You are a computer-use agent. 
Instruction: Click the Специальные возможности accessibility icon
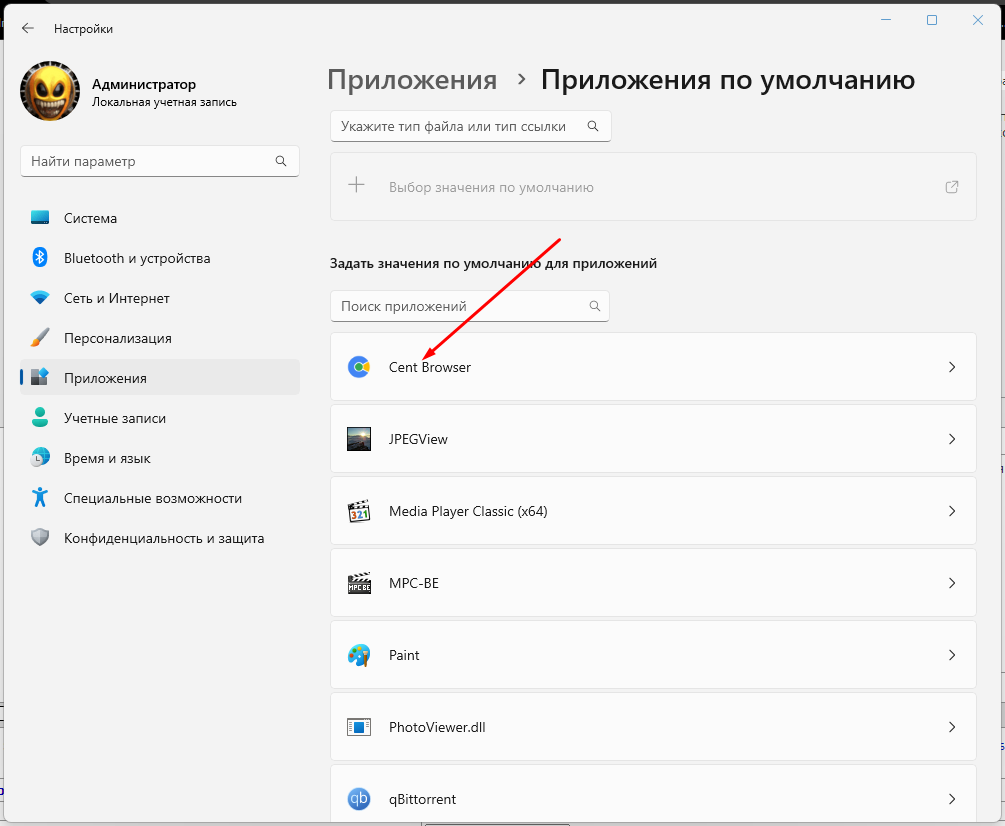point(40,497)
